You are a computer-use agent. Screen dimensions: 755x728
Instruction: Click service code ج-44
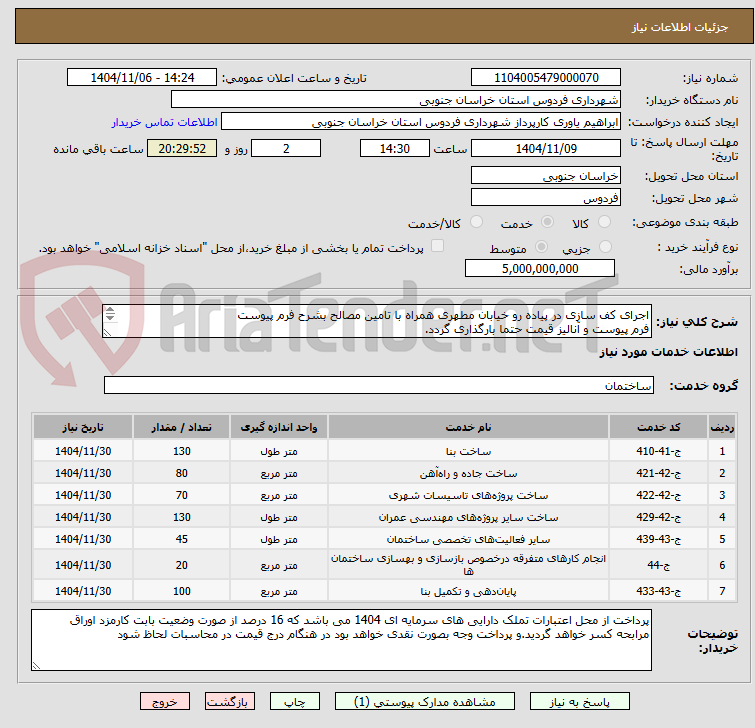coord(658,565)
